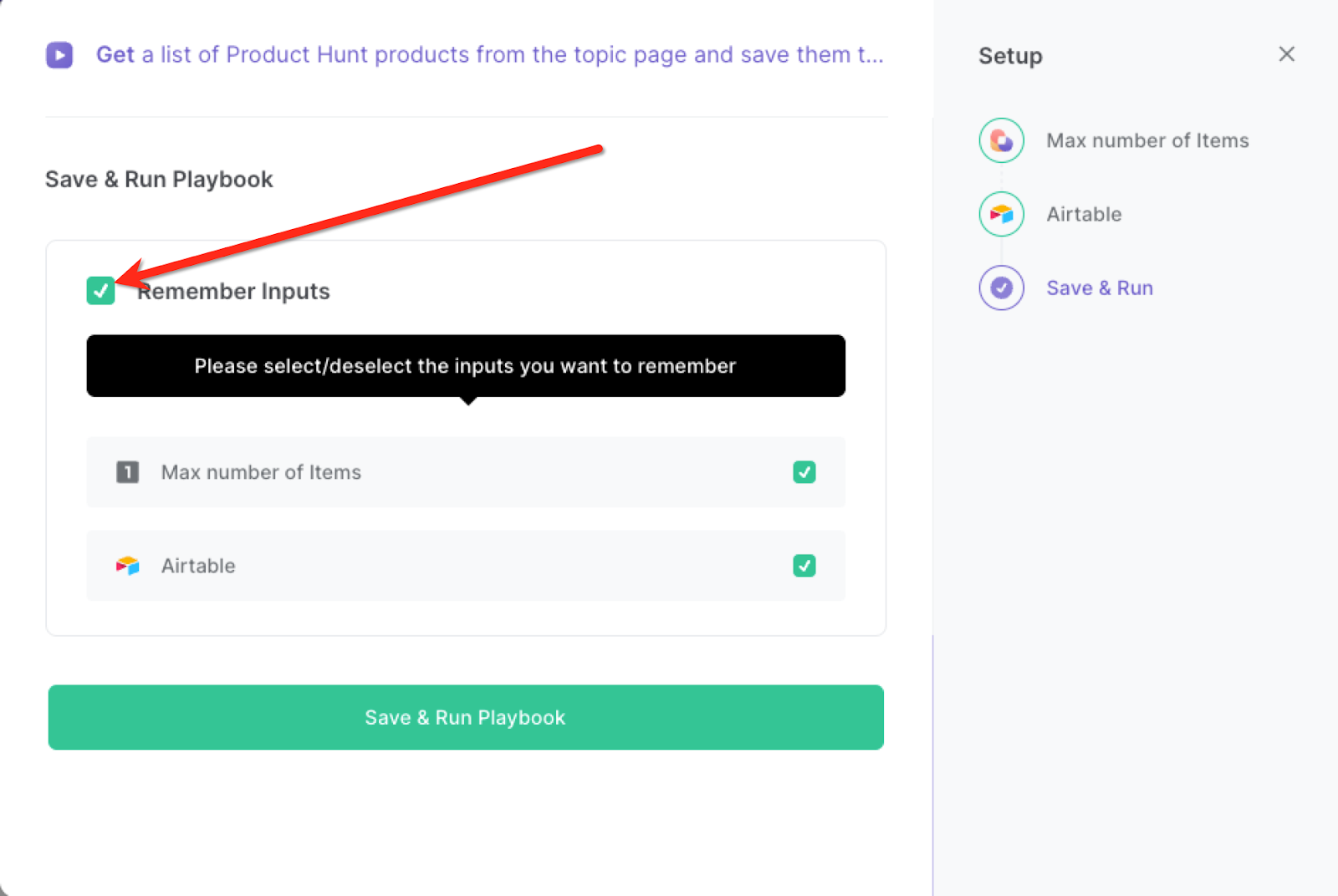Uncheck the Remember Inputs checkbox

100,291
